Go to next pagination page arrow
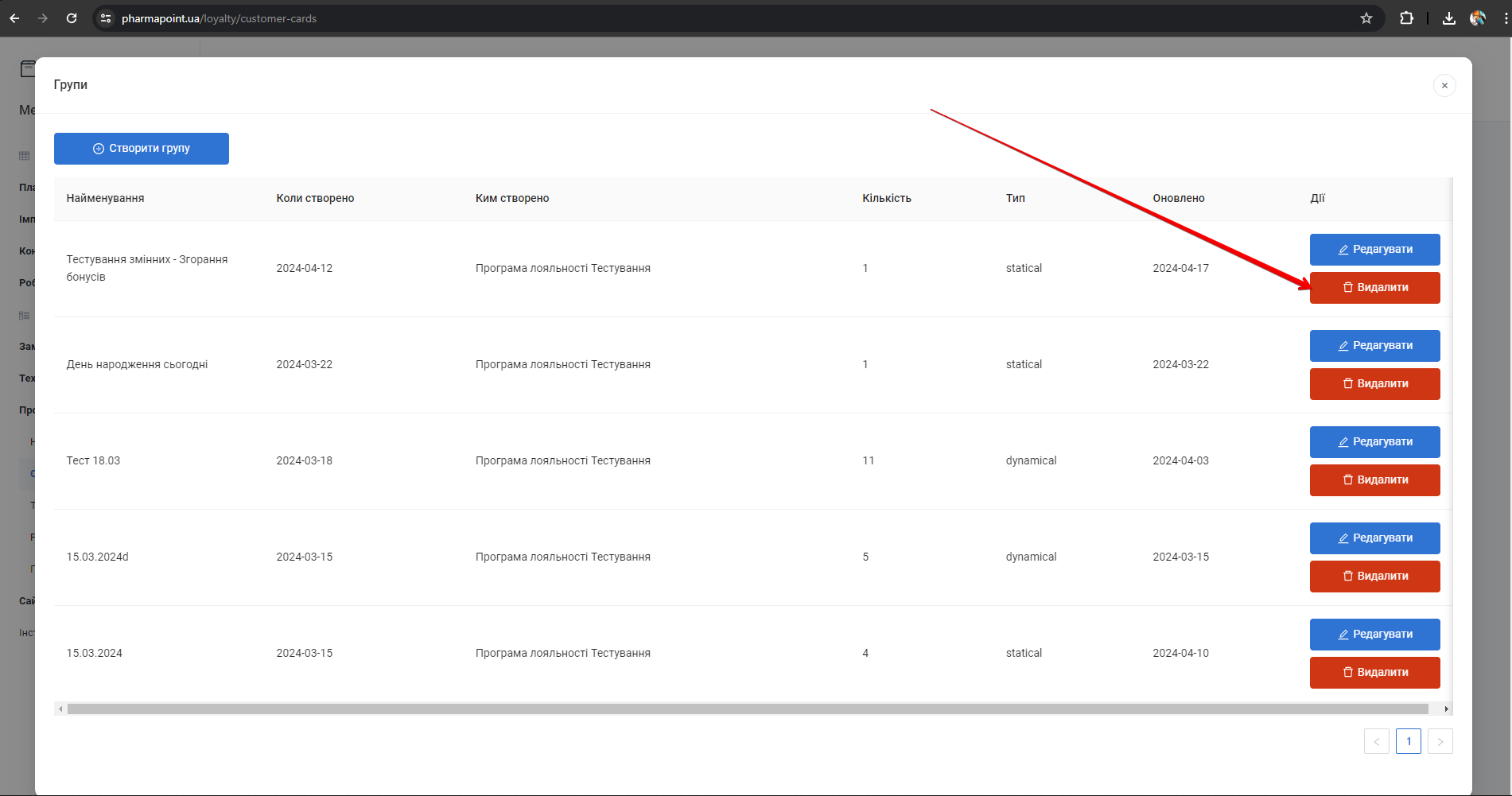 pos(1440,741)
